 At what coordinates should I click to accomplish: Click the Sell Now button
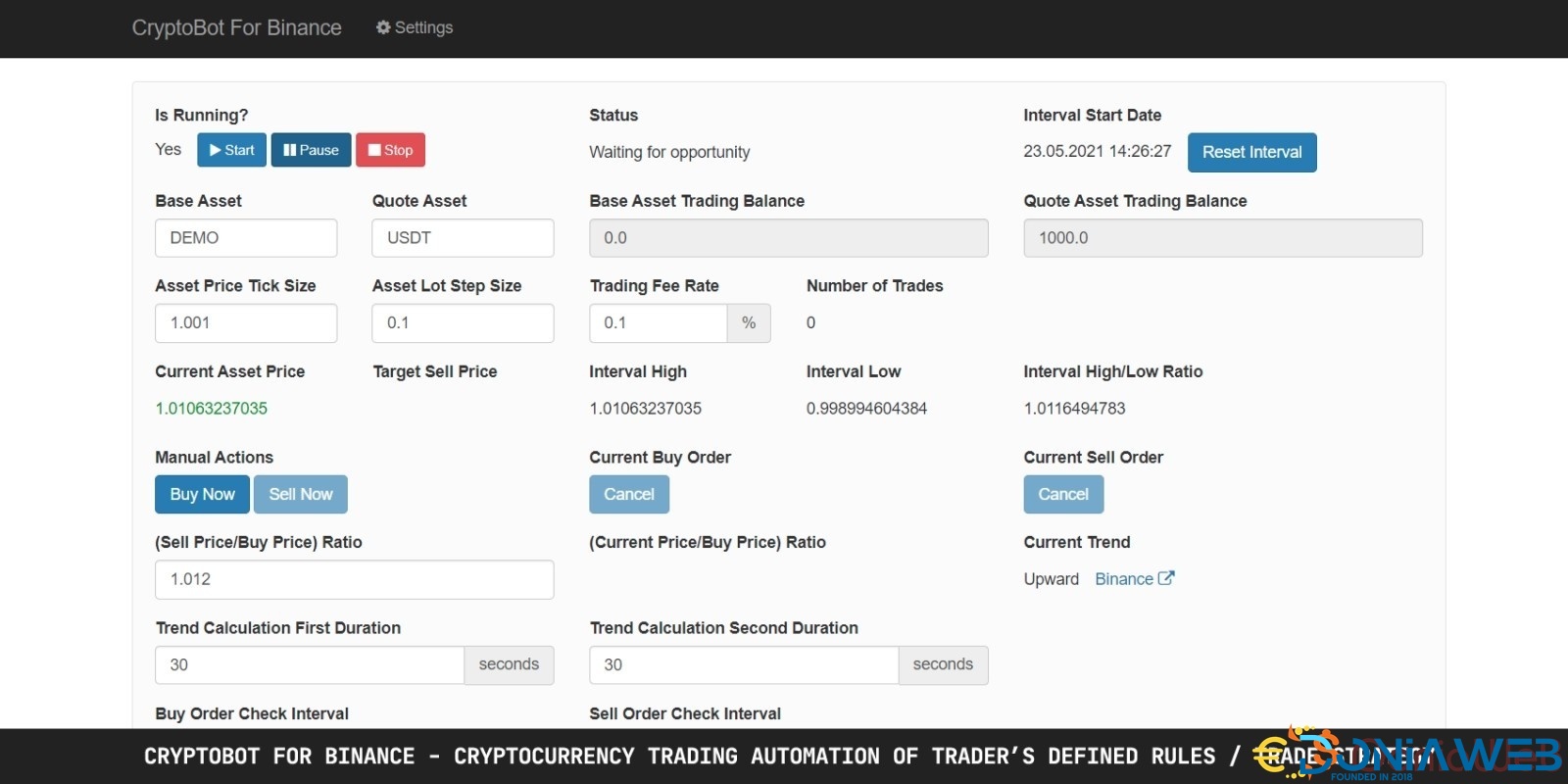click(301, 494)
